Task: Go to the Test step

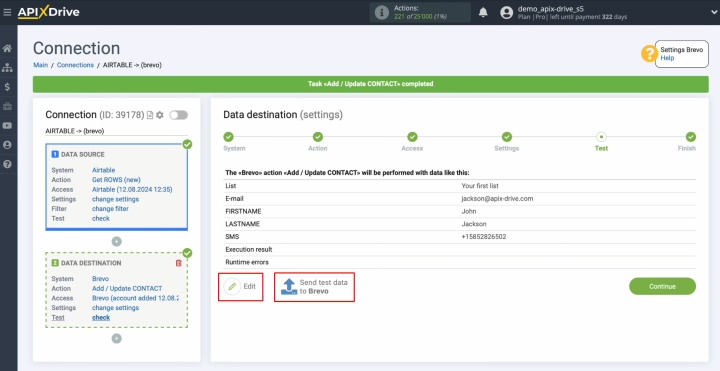Action: [x=601, y=137]
